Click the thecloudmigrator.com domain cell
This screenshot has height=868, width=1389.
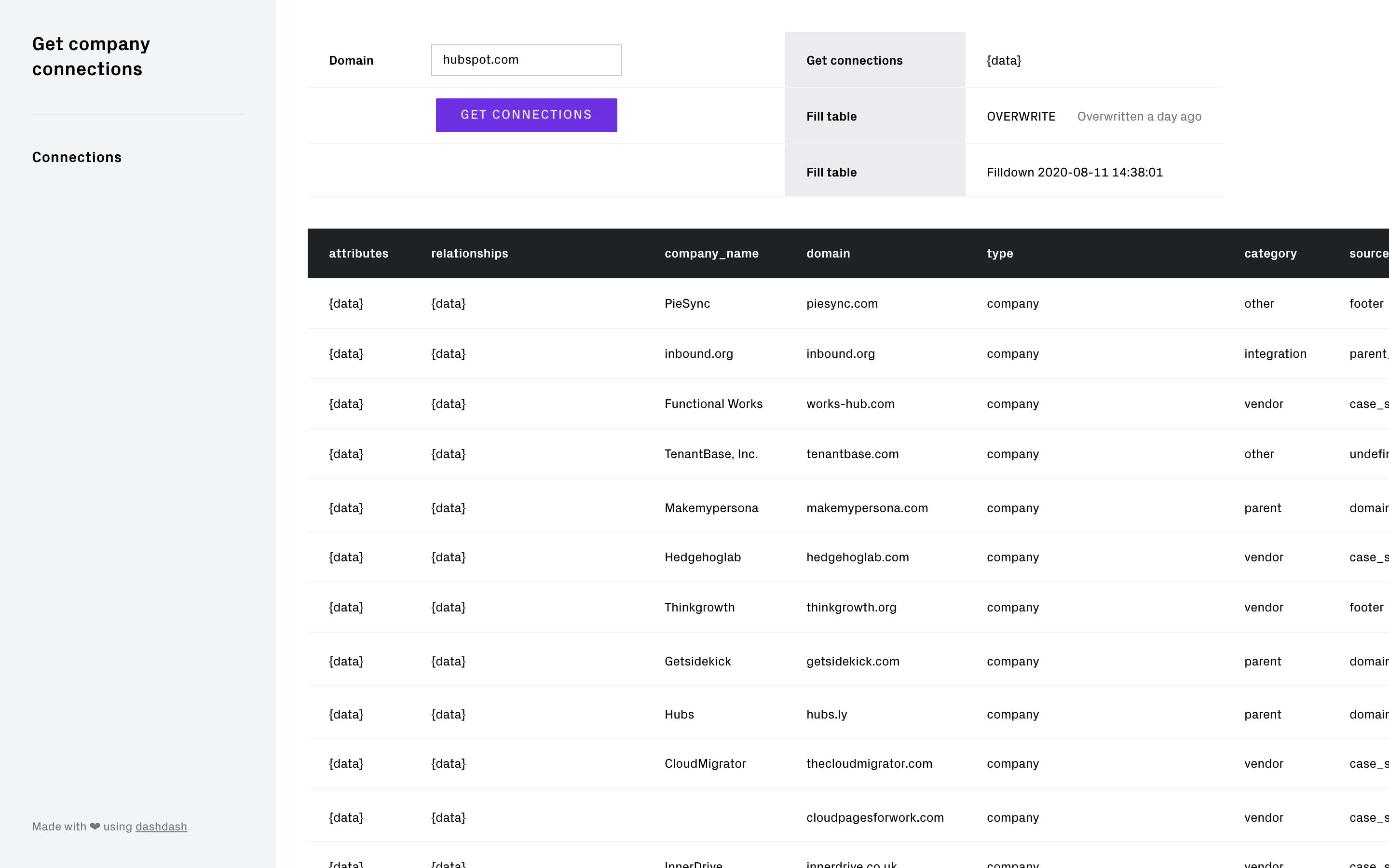click(x=869, y=763)
